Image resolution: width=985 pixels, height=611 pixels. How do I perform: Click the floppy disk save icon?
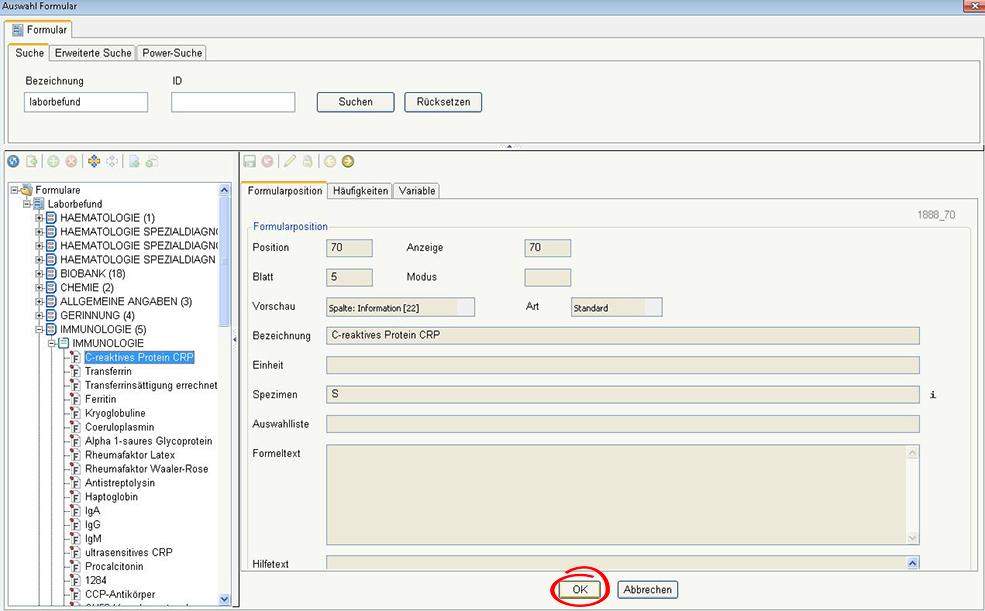click(250, 161)
